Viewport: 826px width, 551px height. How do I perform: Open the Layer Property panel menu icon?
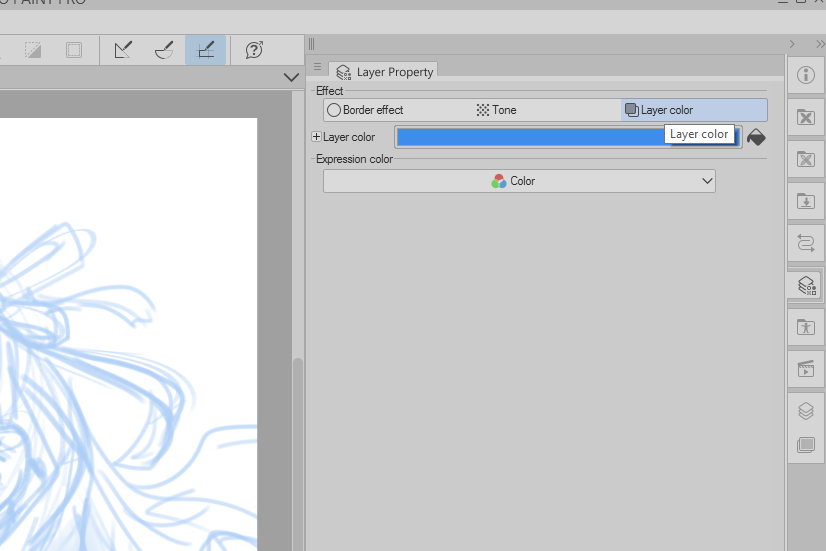317,67
